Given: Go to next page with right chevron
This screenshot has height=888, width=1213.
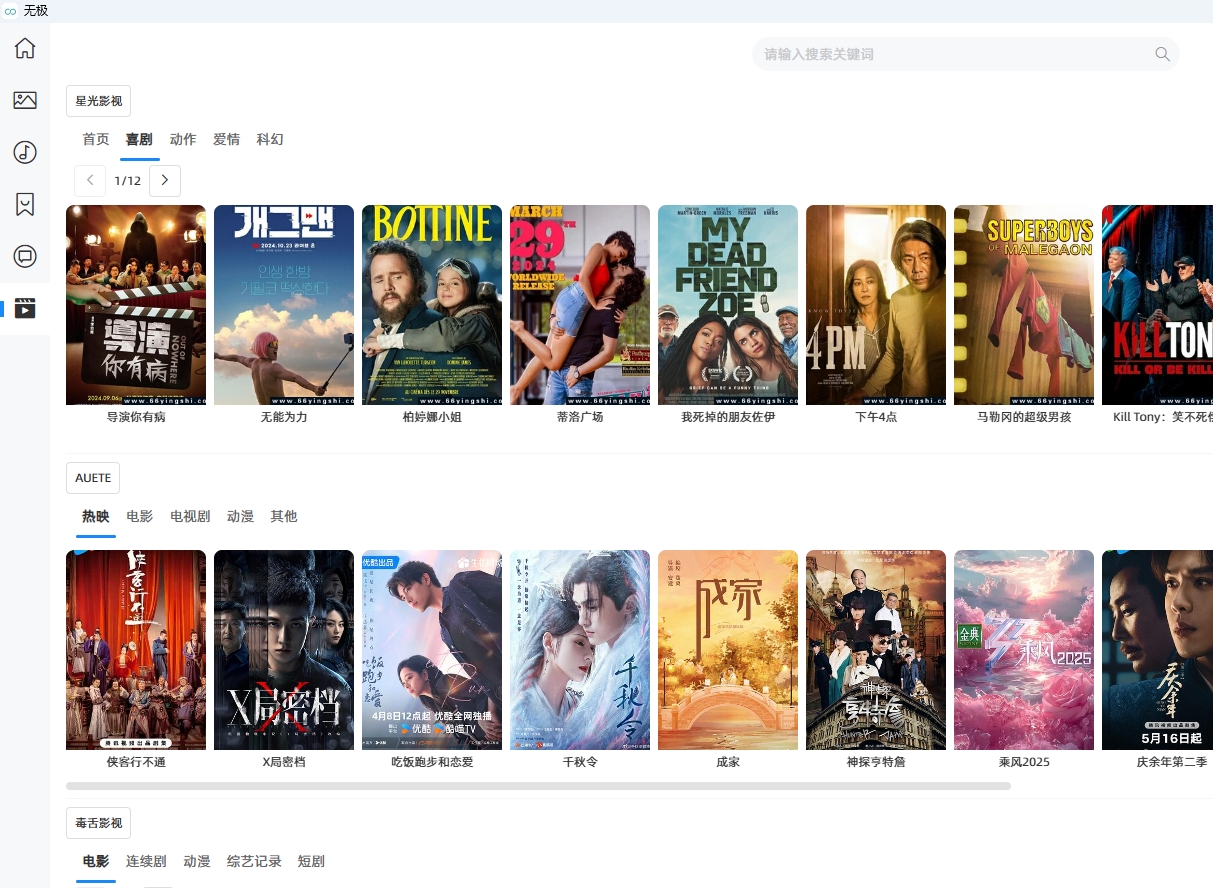Looking at the screenshot, I should point(165,181).
